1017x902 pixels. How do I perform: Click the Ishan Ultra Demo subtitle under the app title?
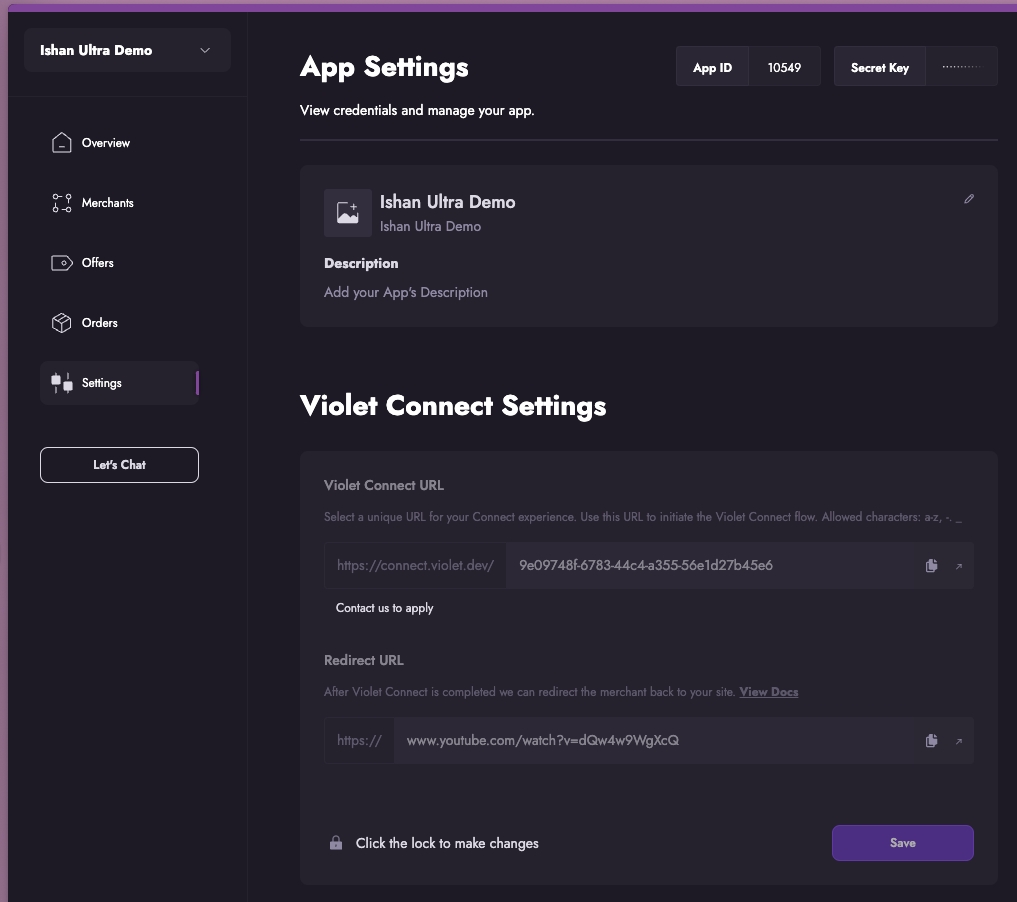click(x=431, y=226)
